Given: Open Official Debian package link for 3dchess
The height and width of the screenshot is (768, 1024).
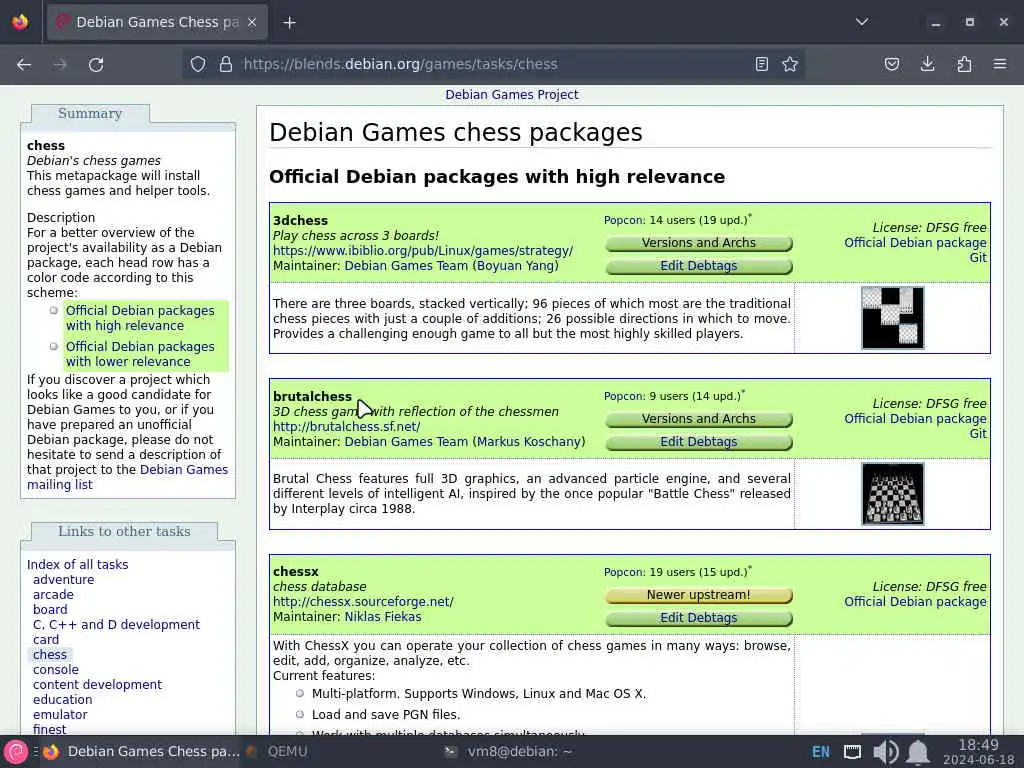Looking at the screenshot, I should tap(915, 243).
